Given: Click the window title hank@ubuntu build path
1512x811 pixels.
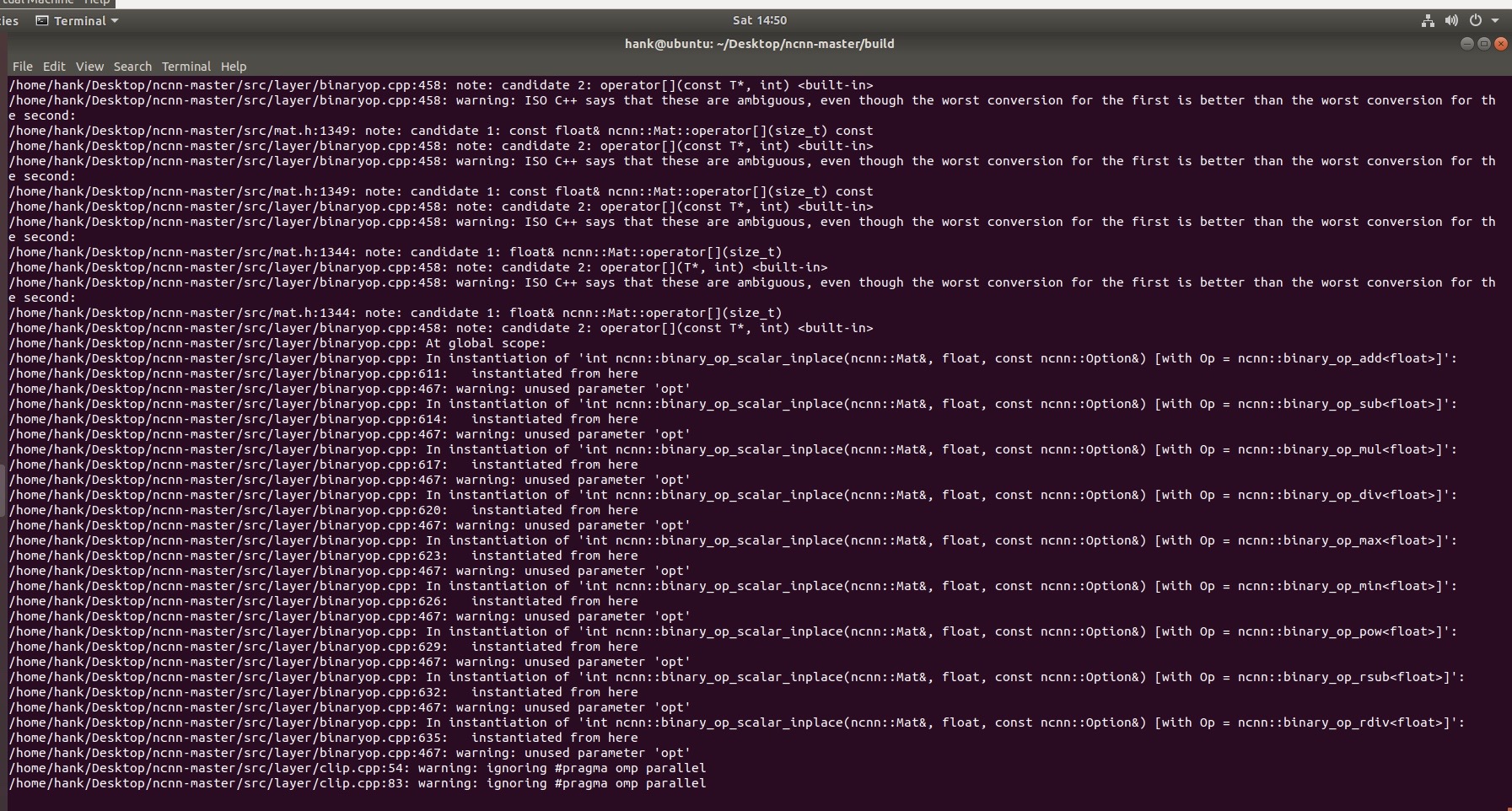Looking at the screenshot, I should tap(759, 44).
